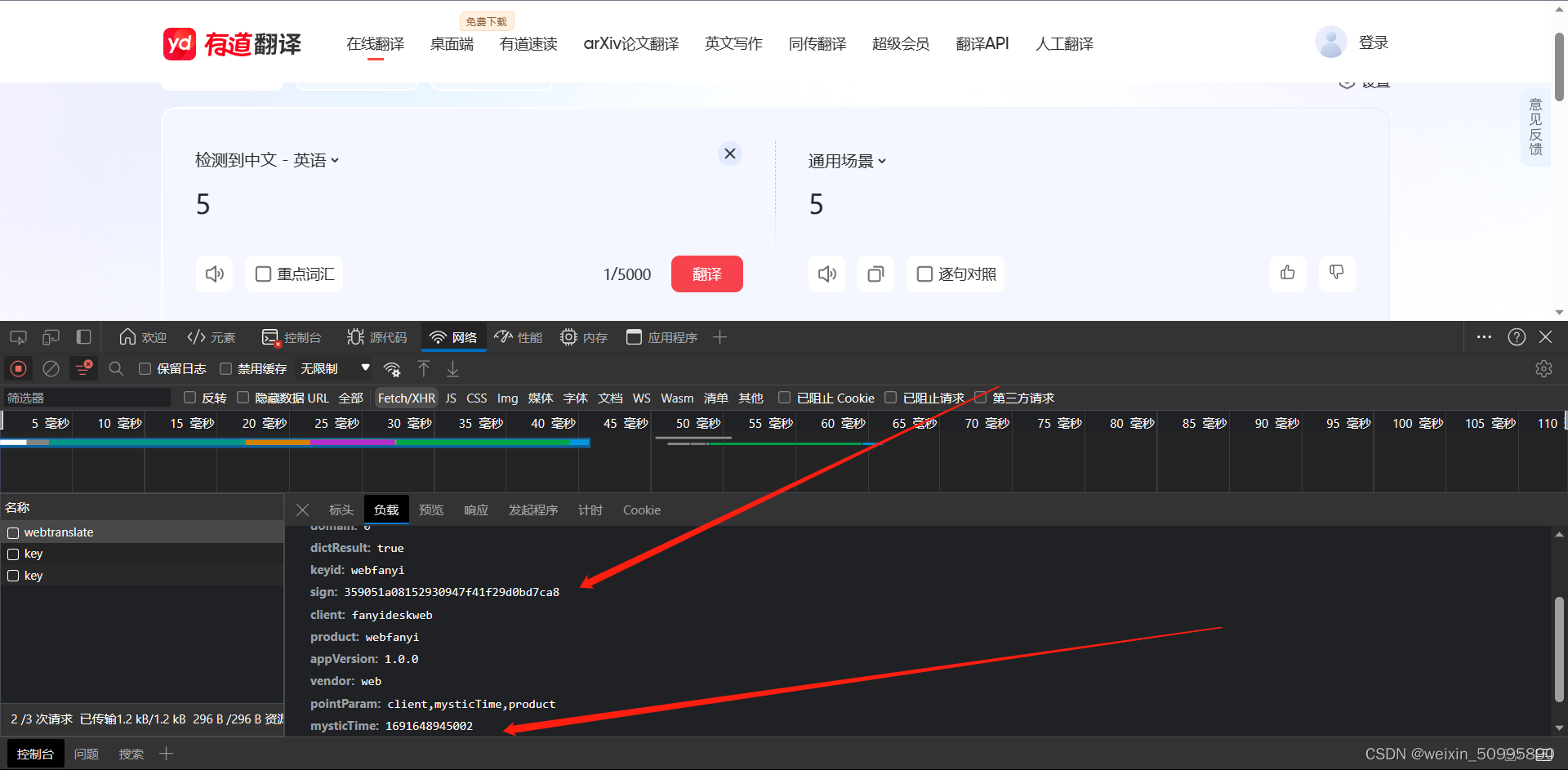Open DevTools help question mark icon

pyautogui.click(x=1517, y=337)
